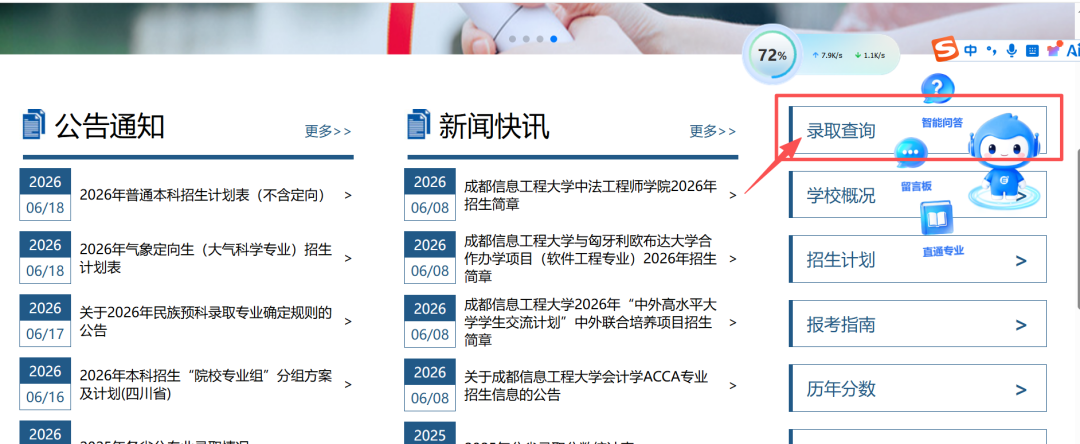Click arrow after 欧布达大学 news item

733,259
